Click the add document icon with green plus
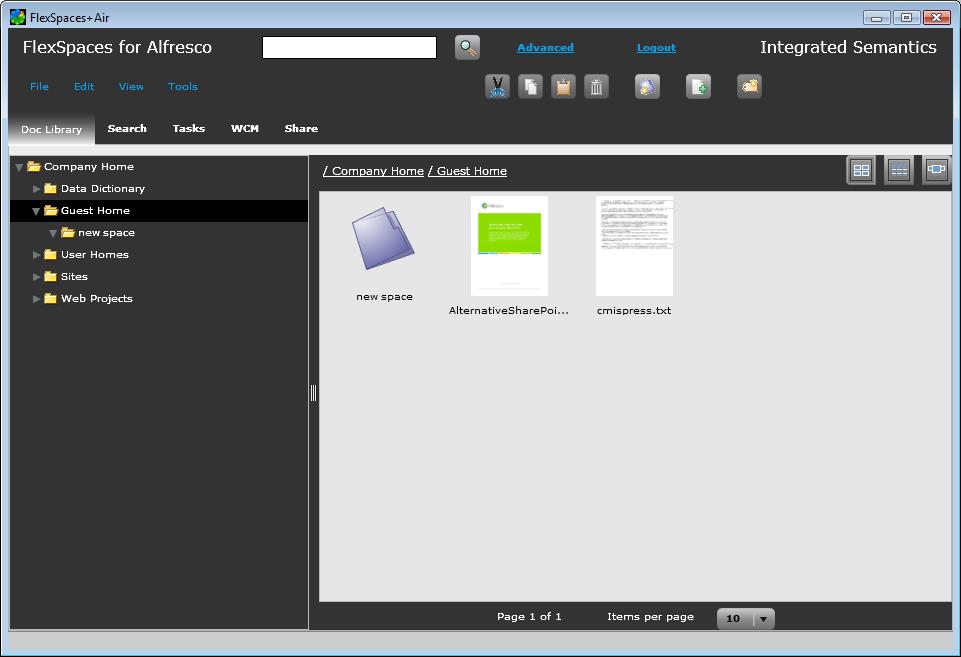Viewport: 961px width, 657px height. click(698, 87)
